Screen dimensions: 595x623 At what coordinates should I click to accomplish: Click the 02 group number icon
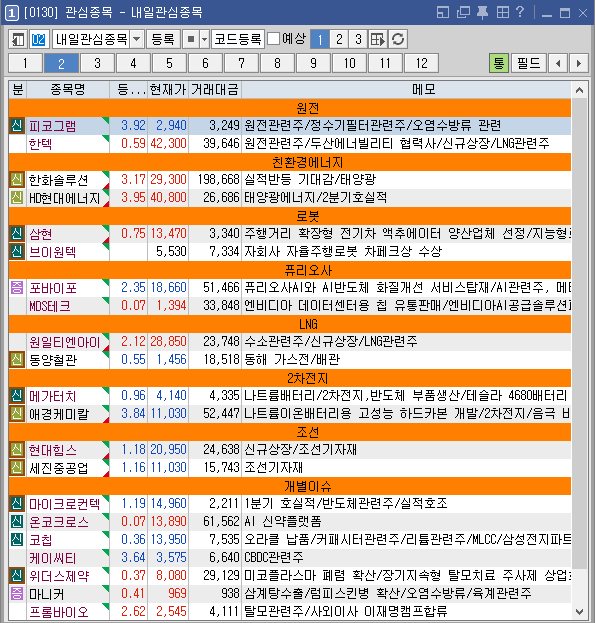click(x=39, y=39)
